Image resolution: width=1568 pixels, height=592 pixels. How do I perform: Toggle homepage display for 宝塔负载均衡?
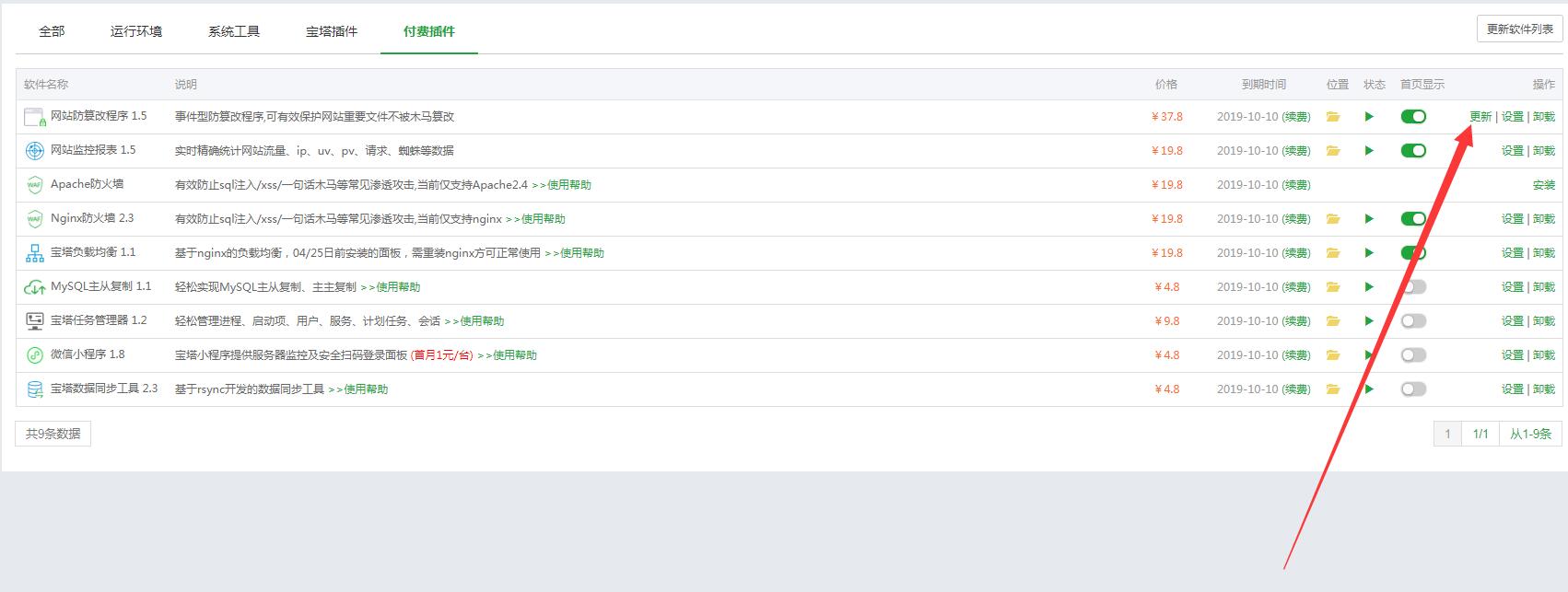tap(1413, 253)
